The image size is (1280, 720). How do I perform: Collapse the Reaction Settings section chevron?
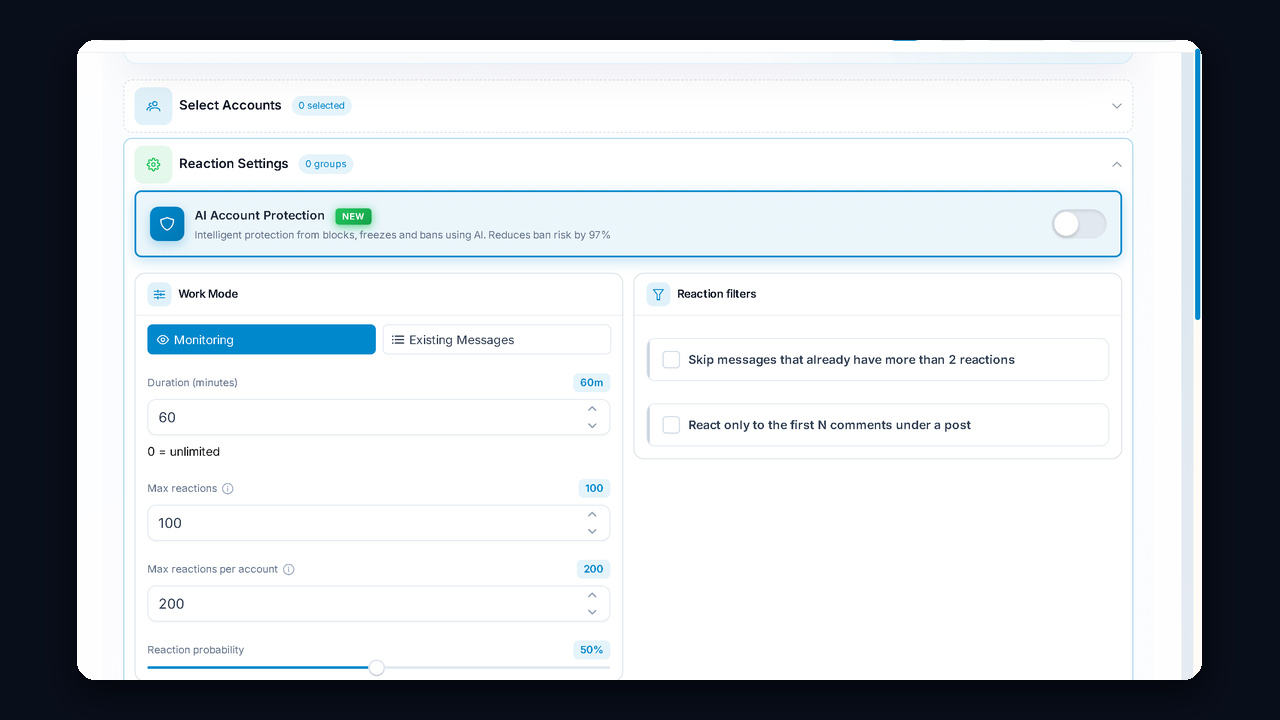[1117, 164]
